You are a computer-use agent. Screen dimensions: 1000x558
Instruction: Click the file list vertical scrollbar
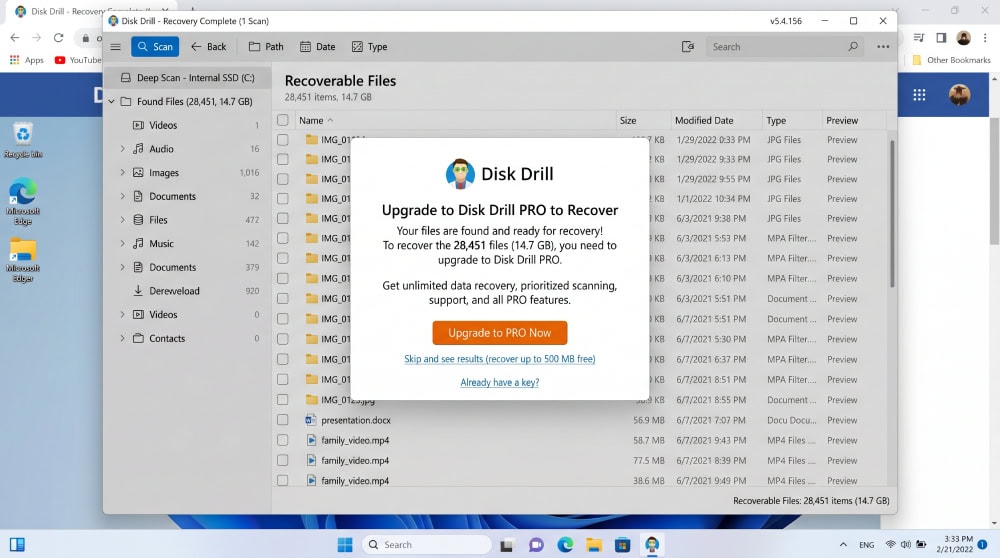coord(892,214)
